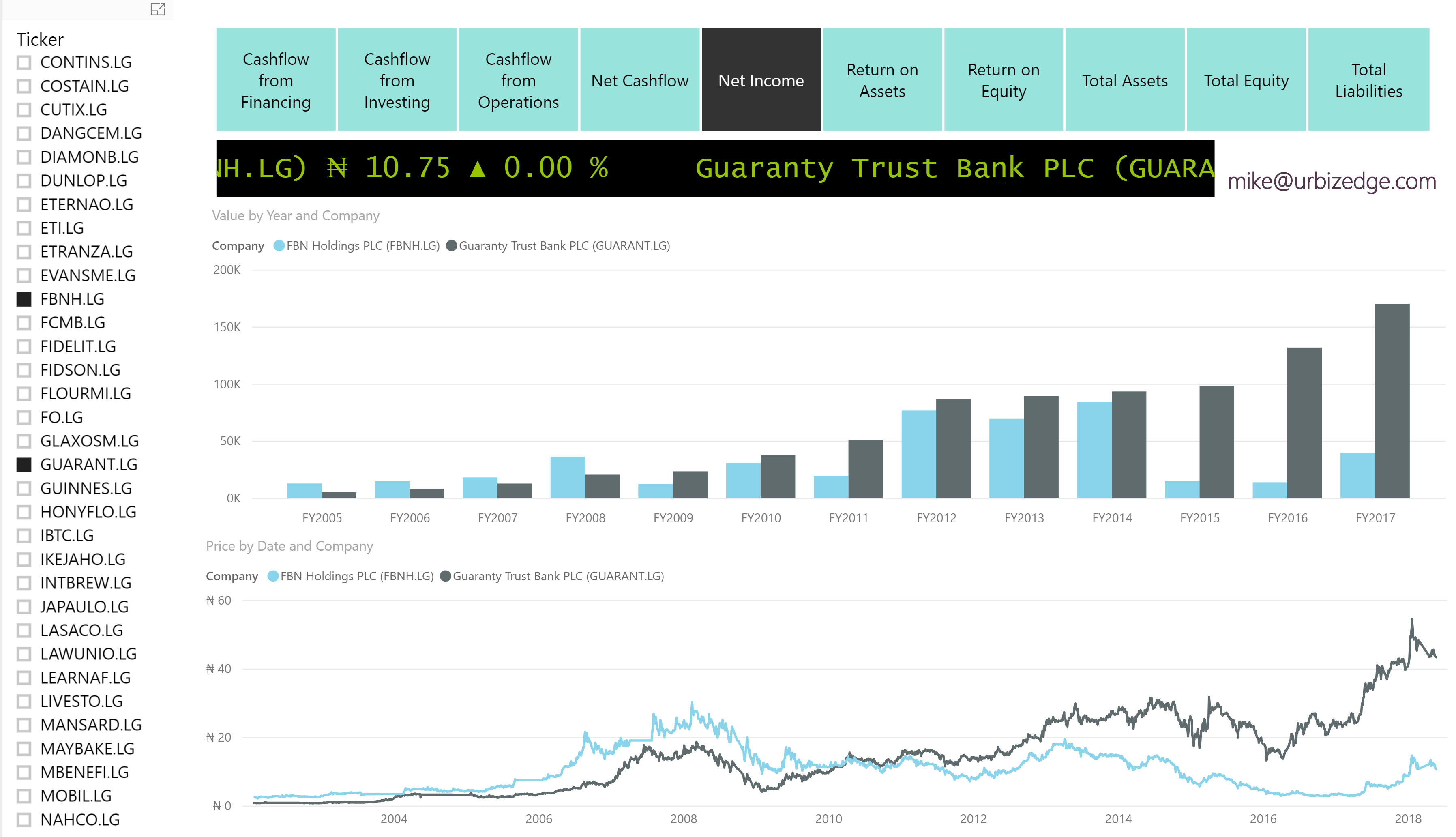Viewport: 1456px width, 837px height.
Task: Click the focus mode icon above Ticker
Action: tap(157, 9)
